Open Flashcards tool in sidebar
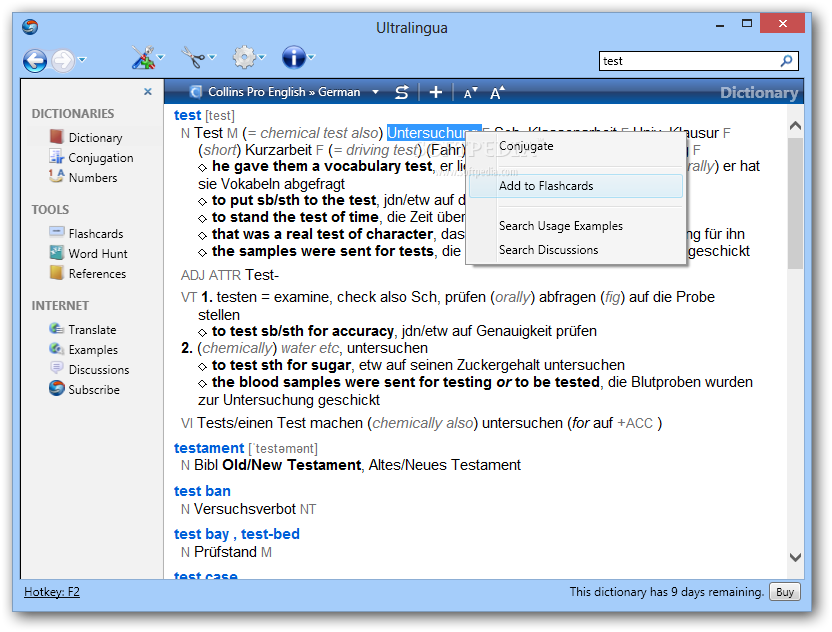 (x=86, y=233)
